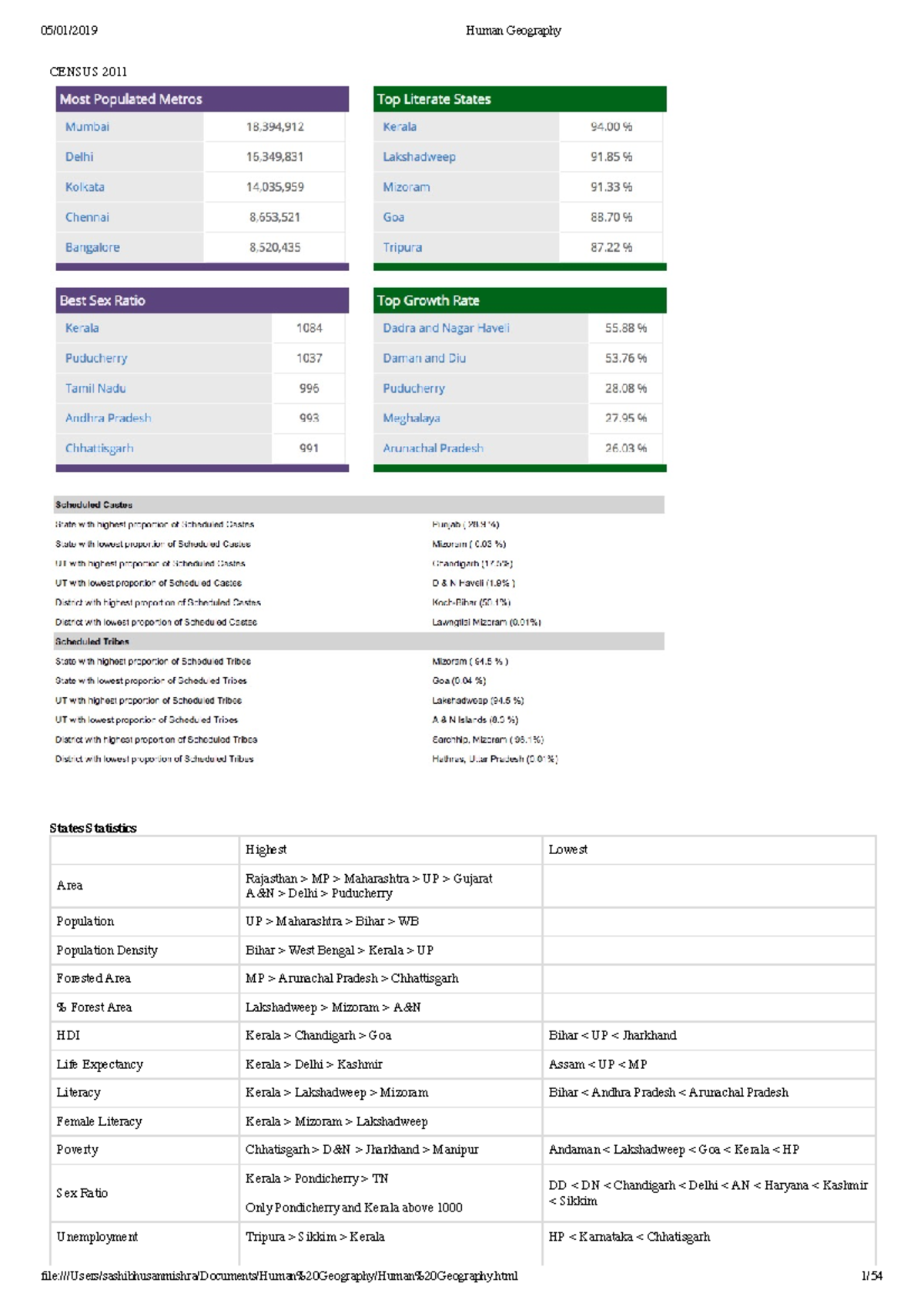Select the Life Expectancy row label
Viewport: 924px width, 1307px height.
pyautogui.click(x=100, y=1064)
